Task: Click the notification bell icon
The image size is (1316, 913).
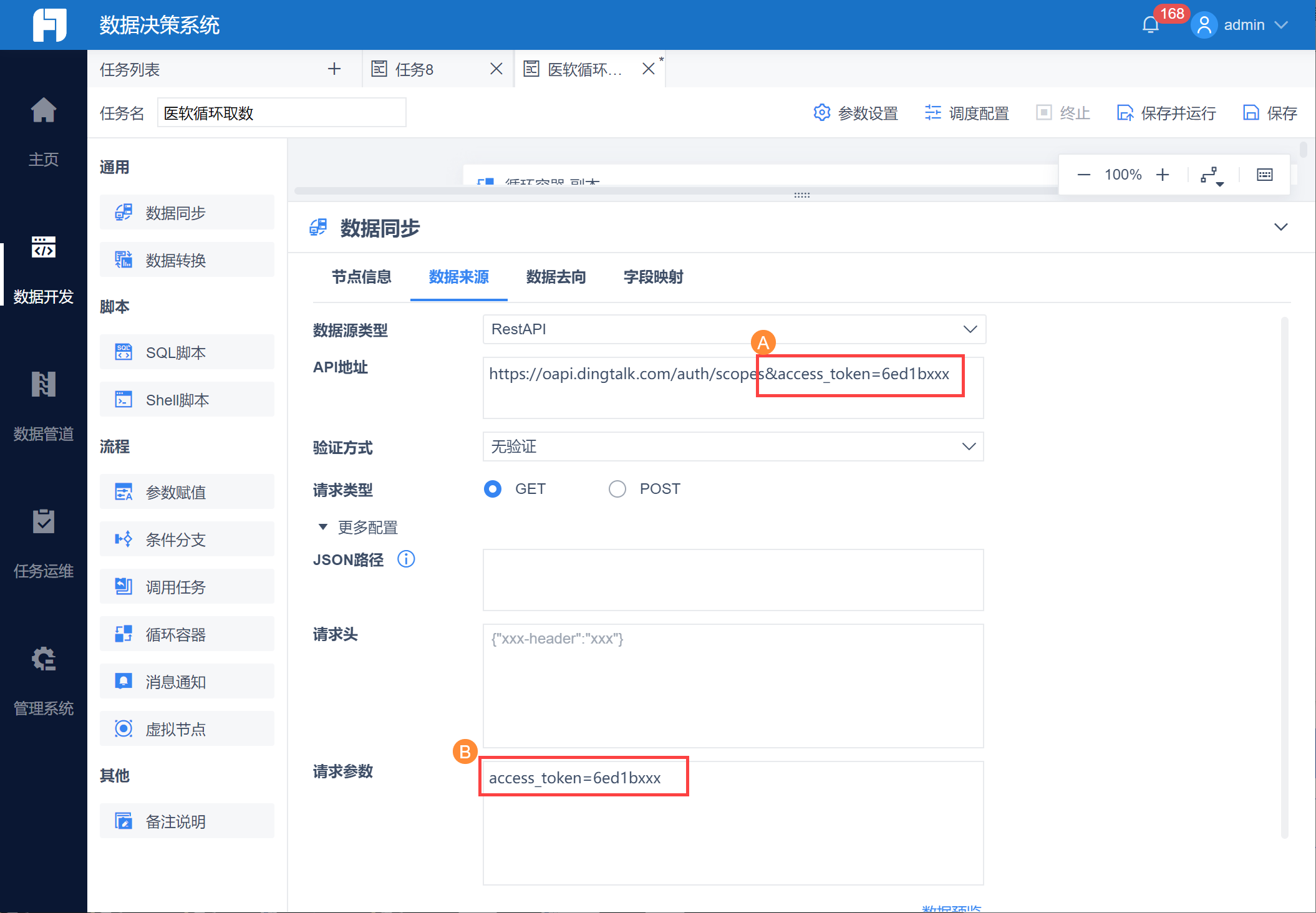Action: pos(1150,25)
